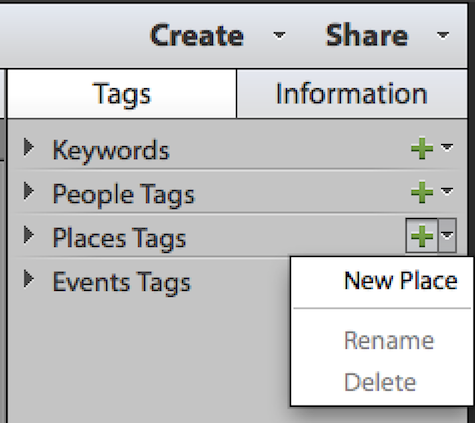Expand the Places Tags disclosure triangle
This screenshot has width=475, height=423.
[x=29, y=235]
